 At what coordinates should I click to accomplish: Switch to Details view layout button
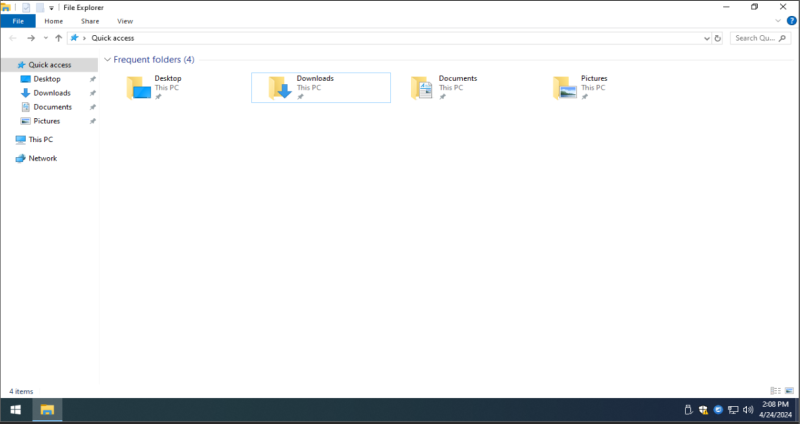tap(775, 391)
